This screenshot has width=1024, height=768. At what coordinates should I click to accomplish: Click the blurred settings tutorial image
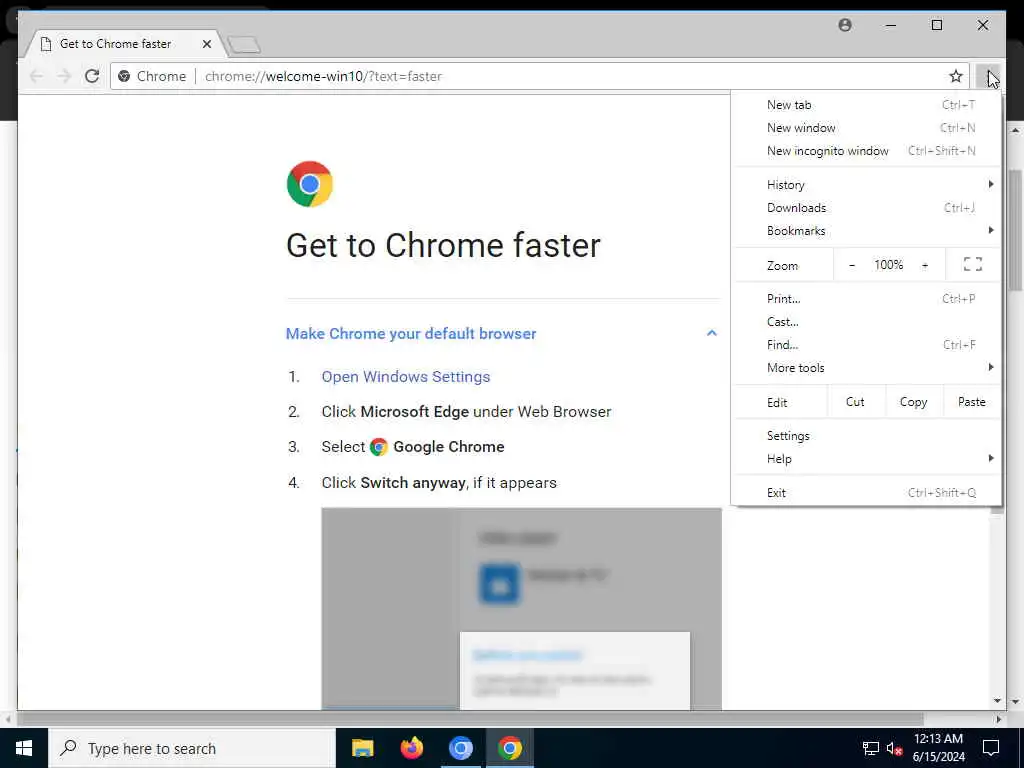tap(521, 609)
